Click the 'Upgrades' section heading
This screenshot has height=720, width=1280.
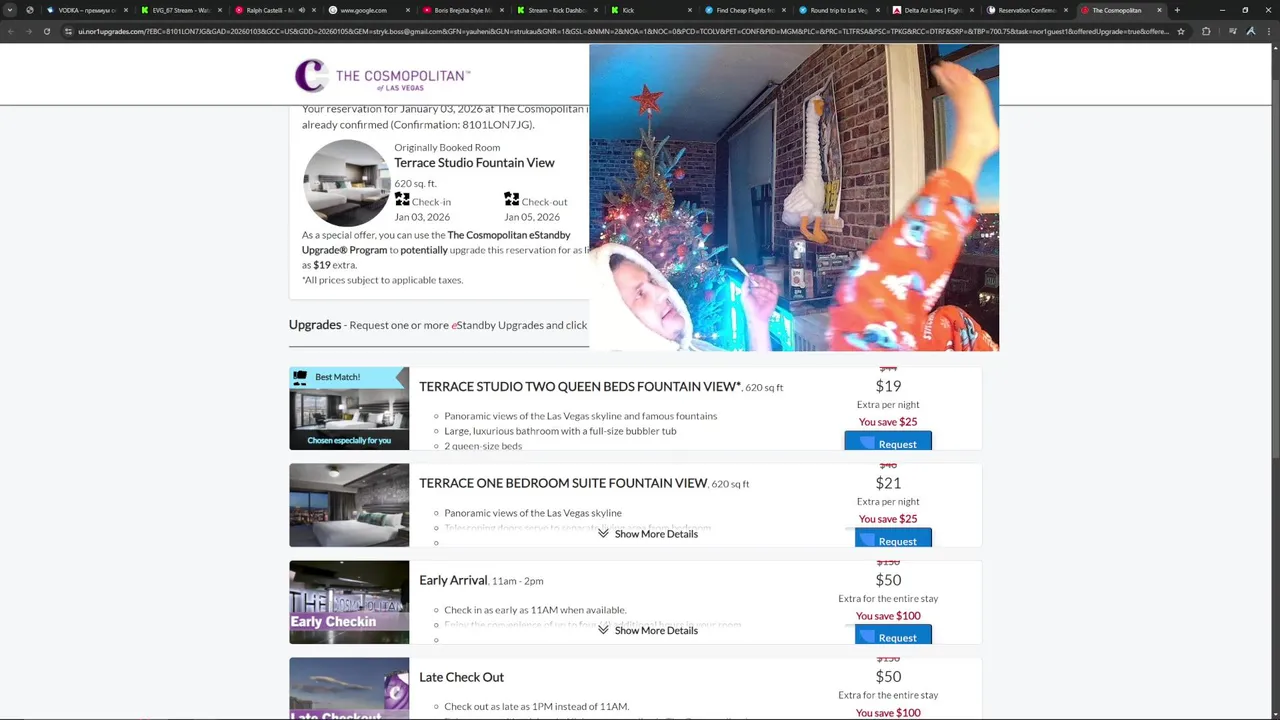(315, 325)
